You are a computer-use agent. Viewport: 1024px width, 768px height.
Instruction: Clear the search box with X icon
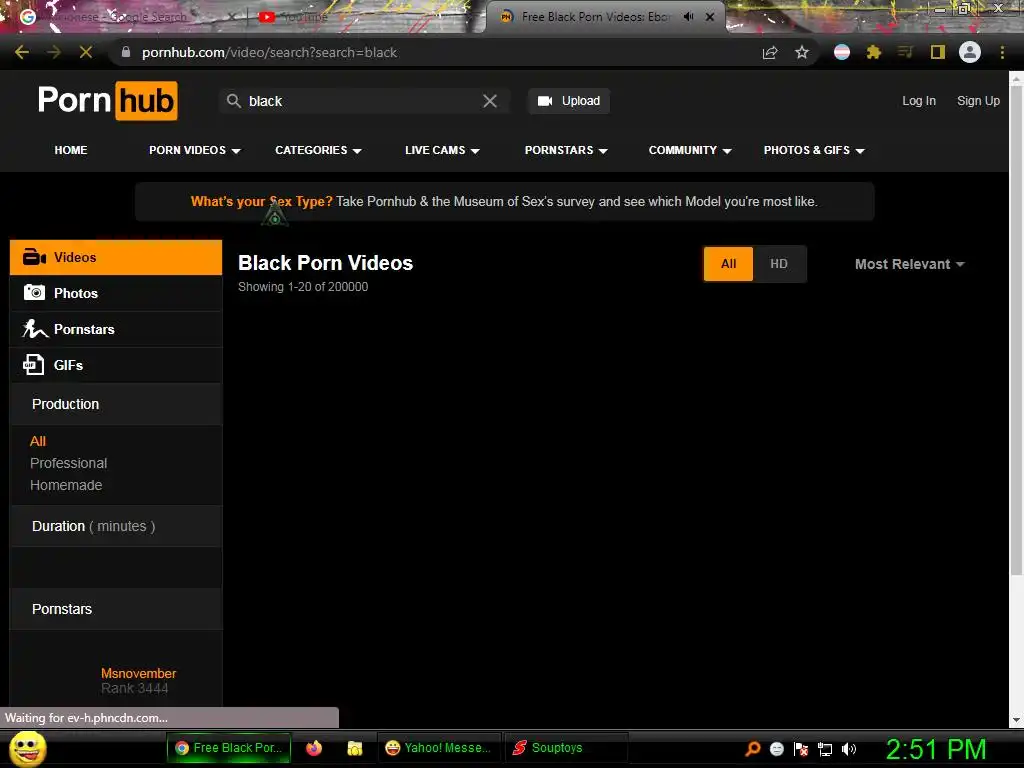tap(490, 101)
